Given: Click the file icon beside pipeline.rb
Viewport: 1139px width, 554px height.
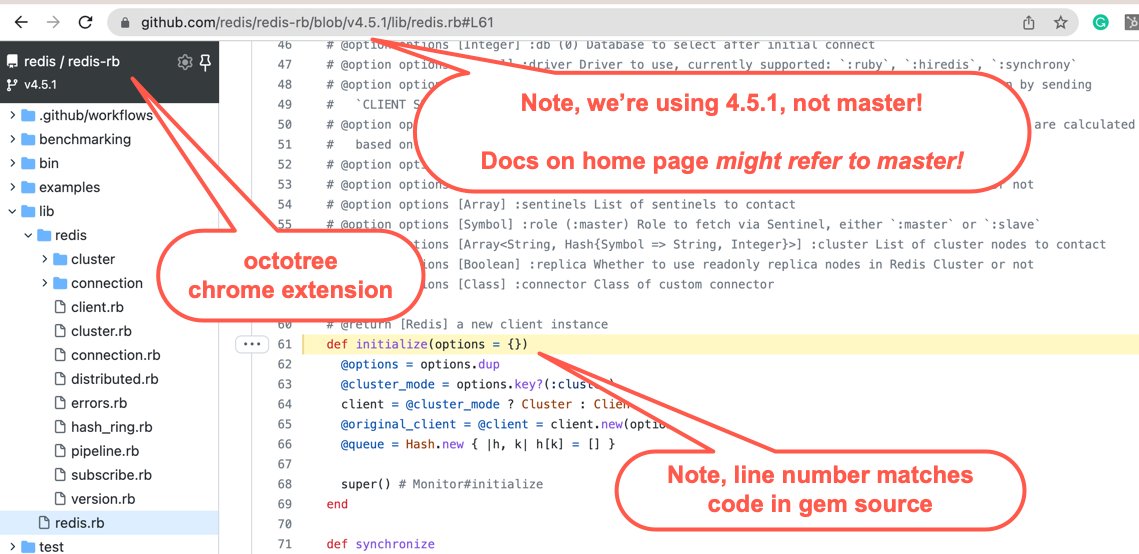Looking at the screenshot, I should 60,451.
